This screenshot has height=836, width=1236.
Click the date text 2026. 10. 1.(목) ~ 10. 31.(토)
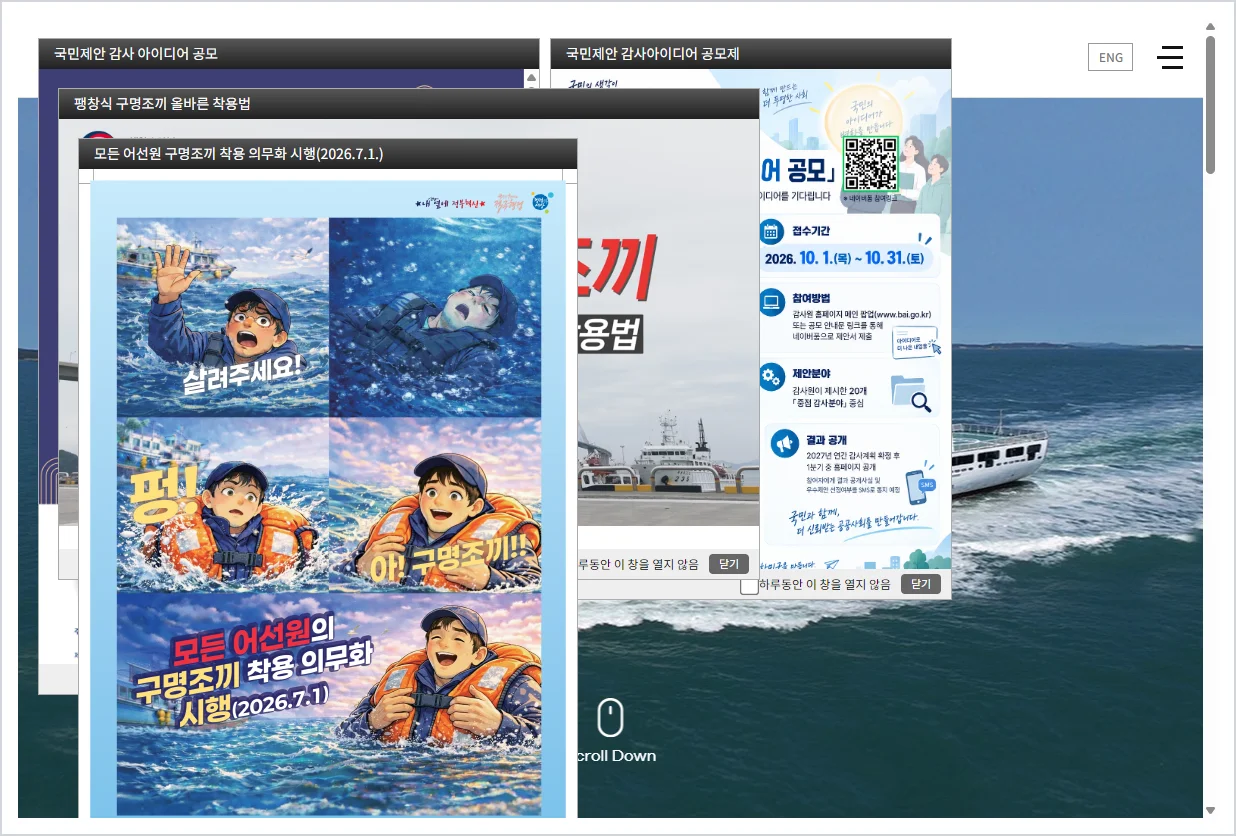(x=843, y=258)
